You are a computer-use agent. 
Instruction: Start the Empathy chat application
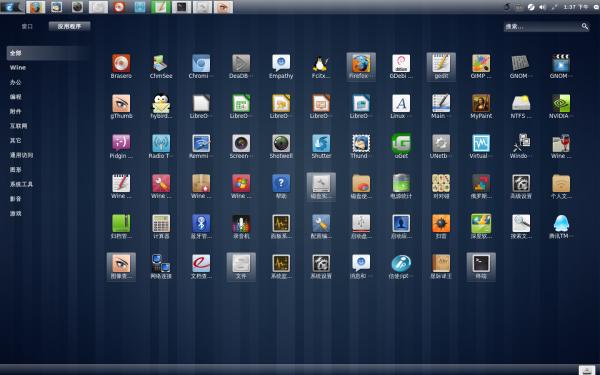(281, 67)
